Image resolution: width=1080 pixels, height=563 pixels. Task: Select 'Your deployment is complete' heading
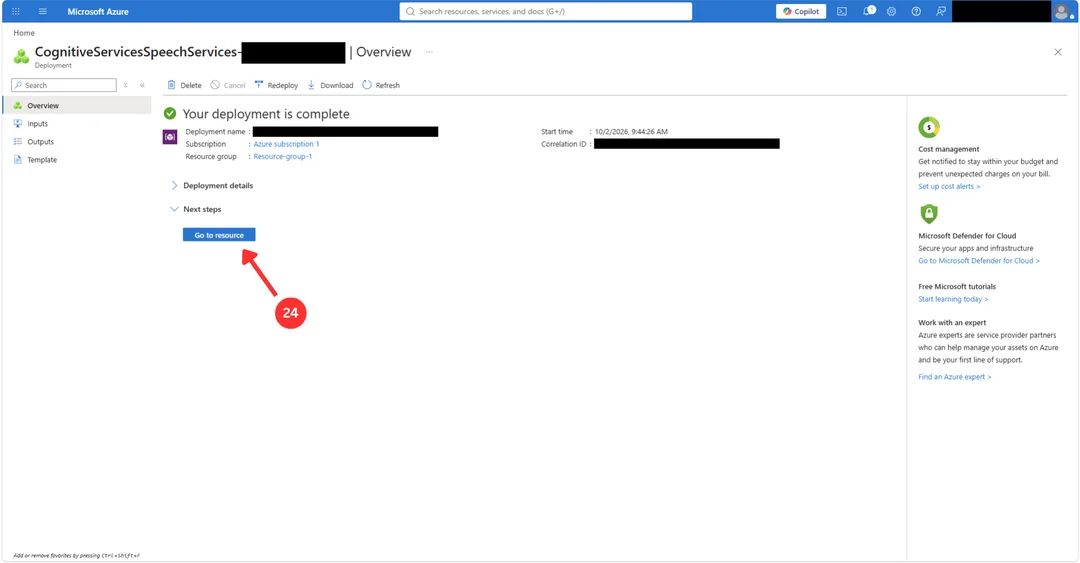coord(266,114)
